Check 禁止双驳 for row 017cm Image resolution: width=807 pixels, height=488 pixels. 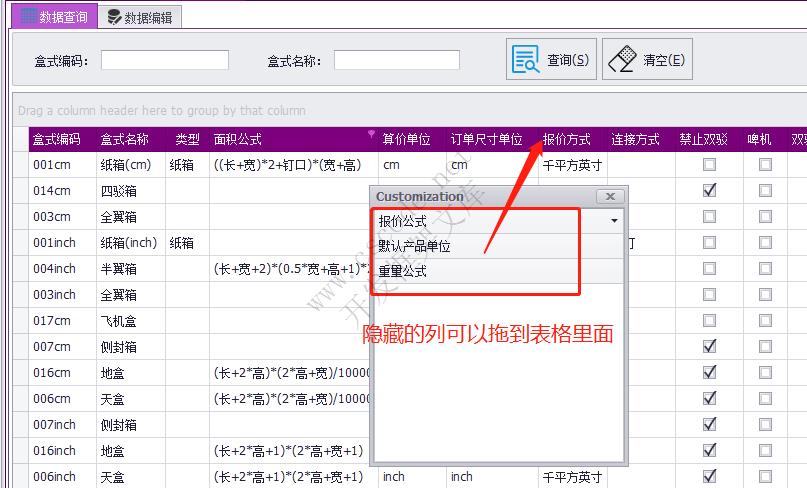point(709,321)
